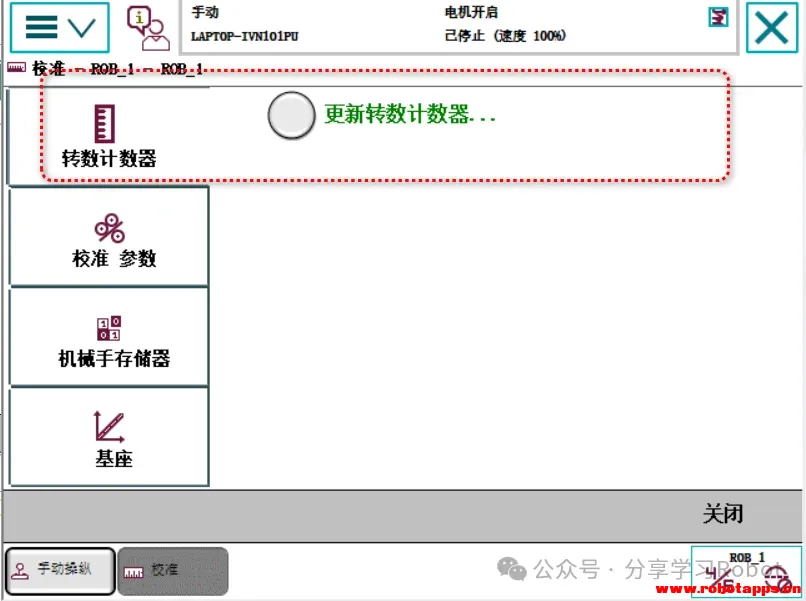Open the 校准 参数 tab
This screenshot has height=601, width=806.
click(109, 236)
